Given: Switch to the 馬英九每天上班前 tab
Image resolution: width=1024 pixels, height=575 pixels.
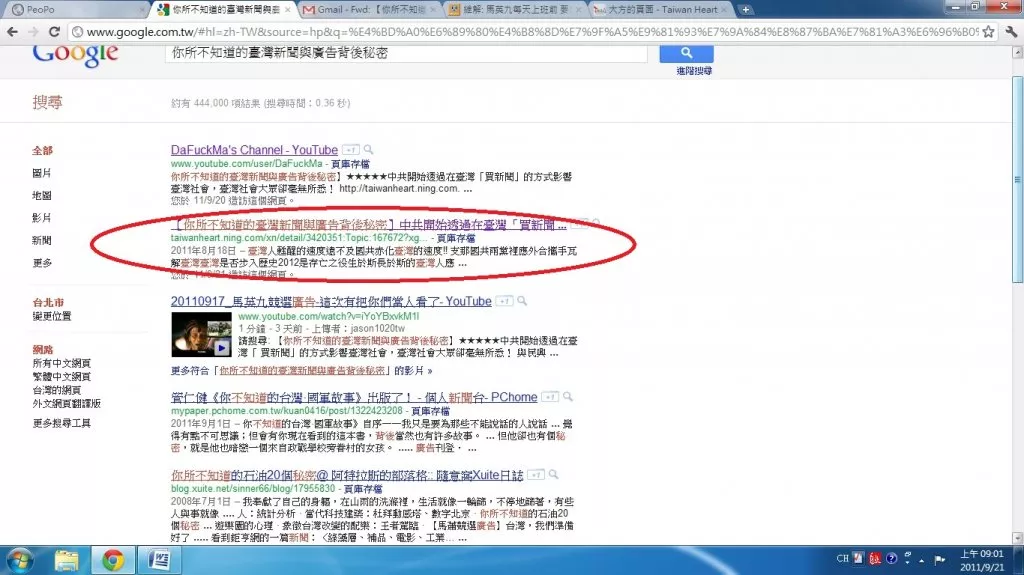Looking at the screenshot, I should pos(513,10).
